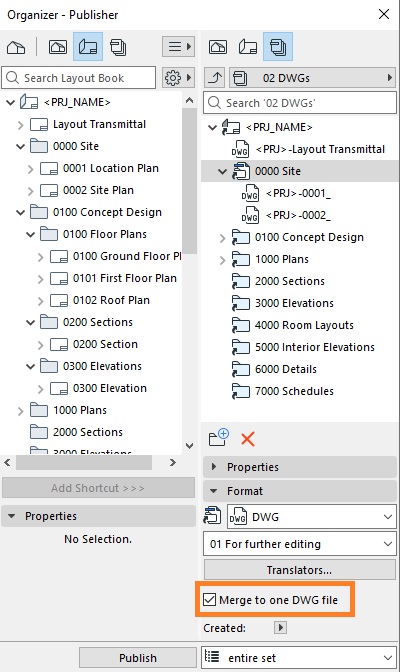Open Publisher Sets icon in right pane
This screenshot has height=672, width=400.
(x=278, y=46)
